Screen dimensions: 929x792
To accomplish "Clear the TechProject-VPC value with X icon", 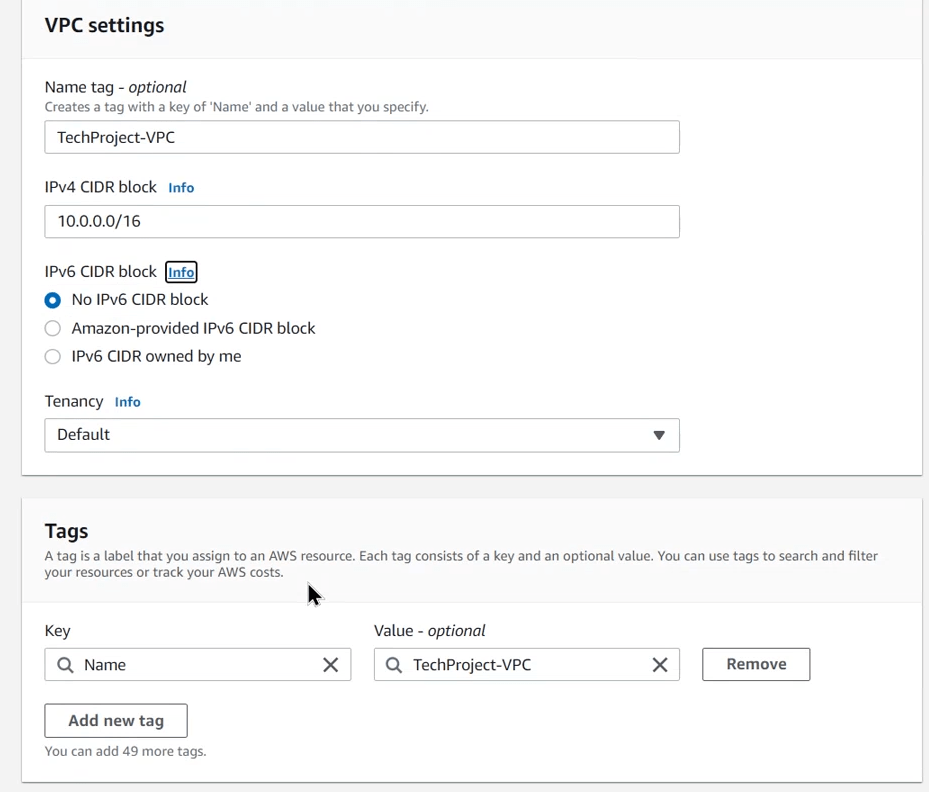I will coord(659,665).
